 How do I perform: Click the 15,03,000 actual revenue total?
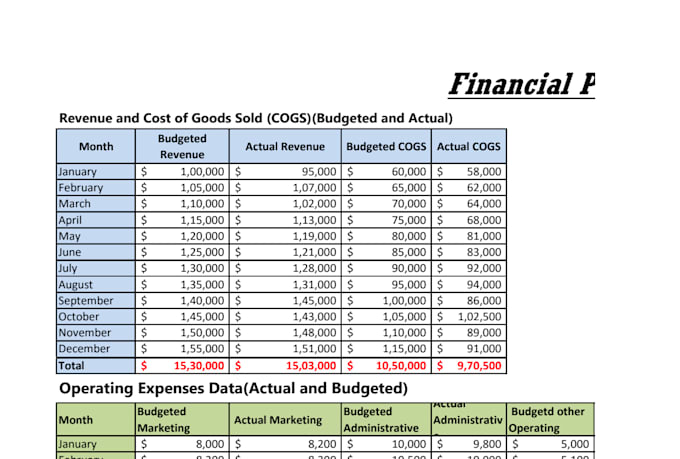[285, 366]
